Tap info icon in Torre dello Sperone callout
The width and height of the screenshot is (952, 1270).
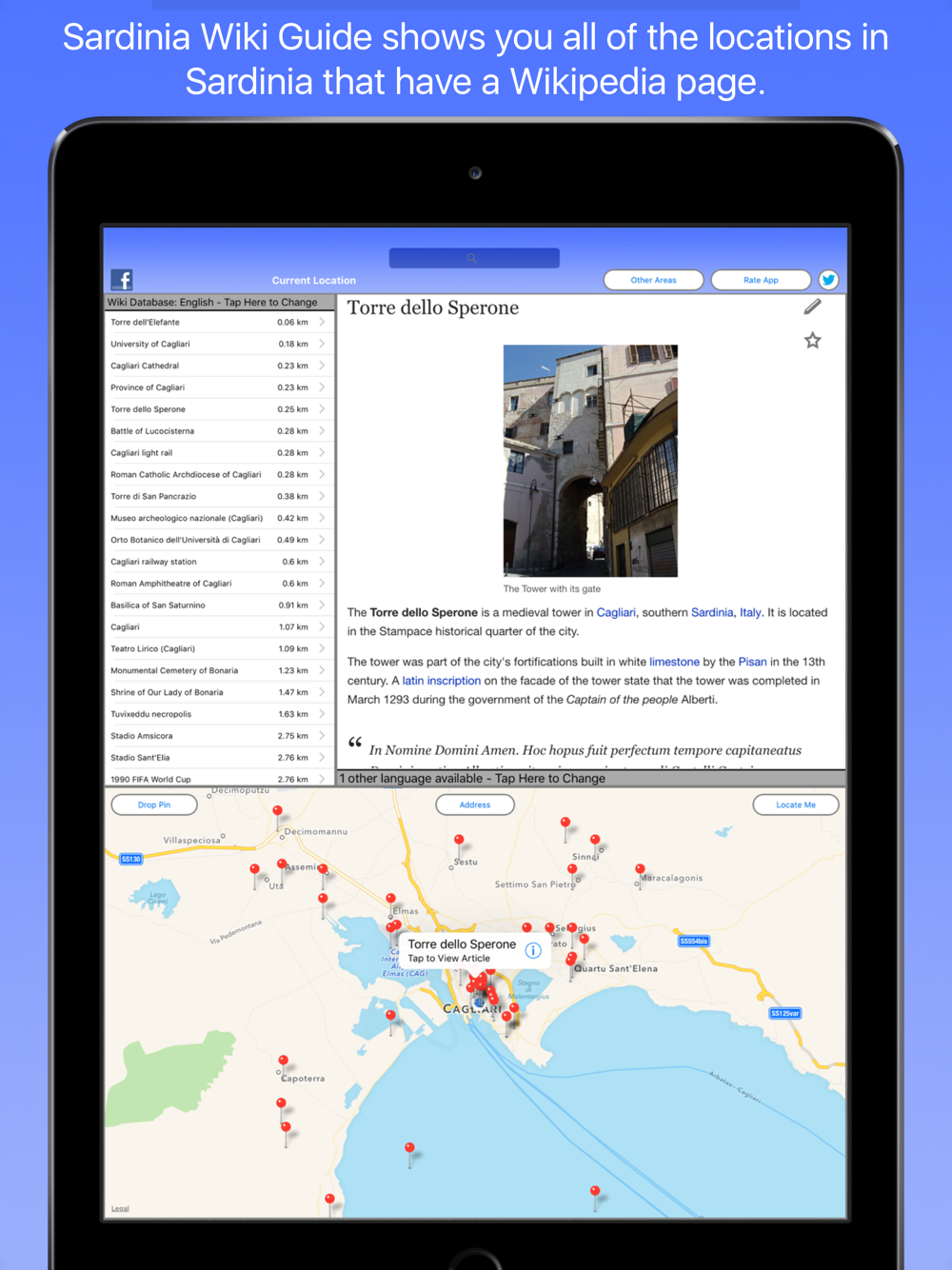[533, 950]
